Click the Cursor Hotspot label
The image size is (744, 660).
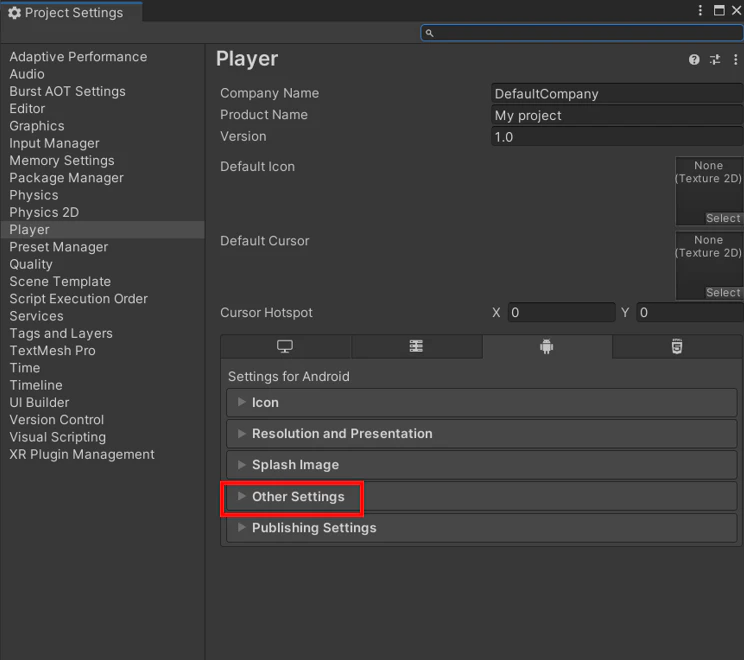pyautogui.click(x=266, y=313)
